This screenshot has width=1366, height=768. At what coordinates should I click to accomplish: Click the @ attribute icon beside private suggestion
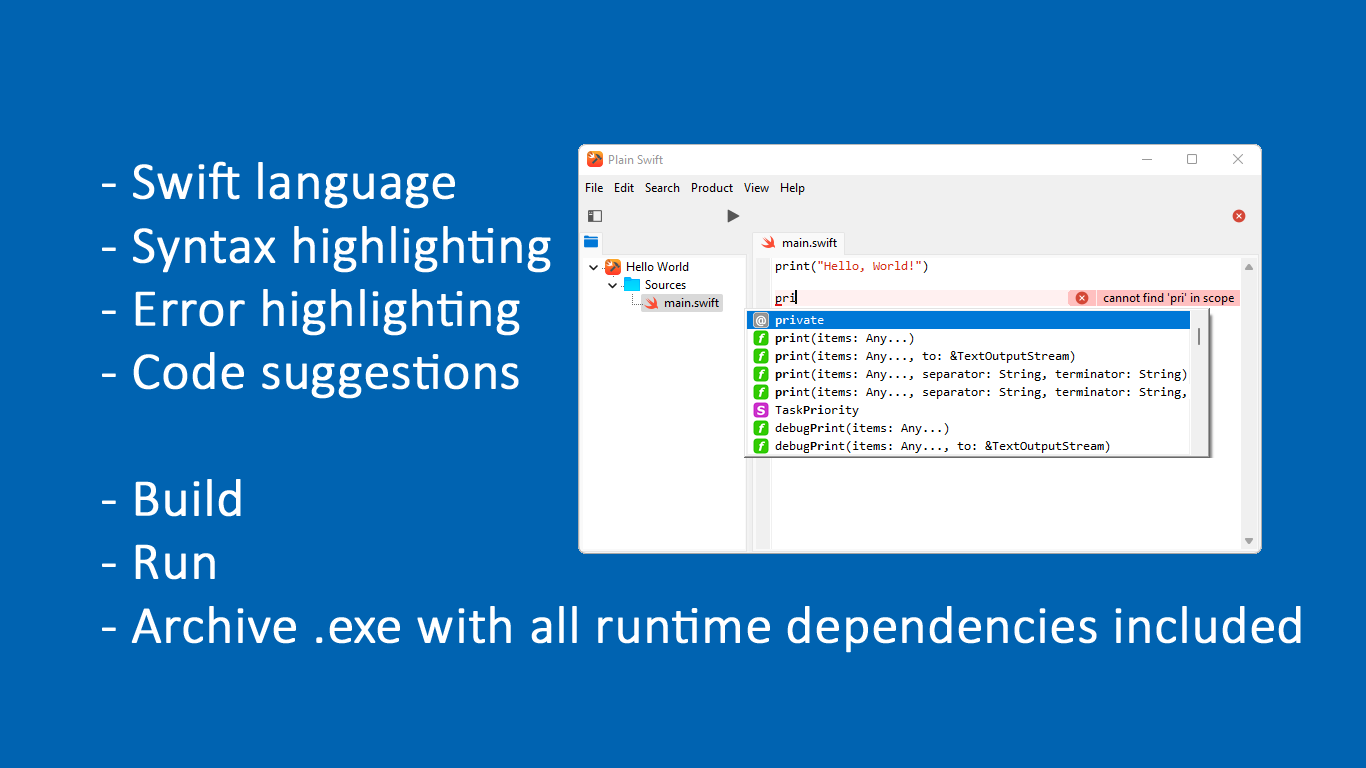(760, 319)
